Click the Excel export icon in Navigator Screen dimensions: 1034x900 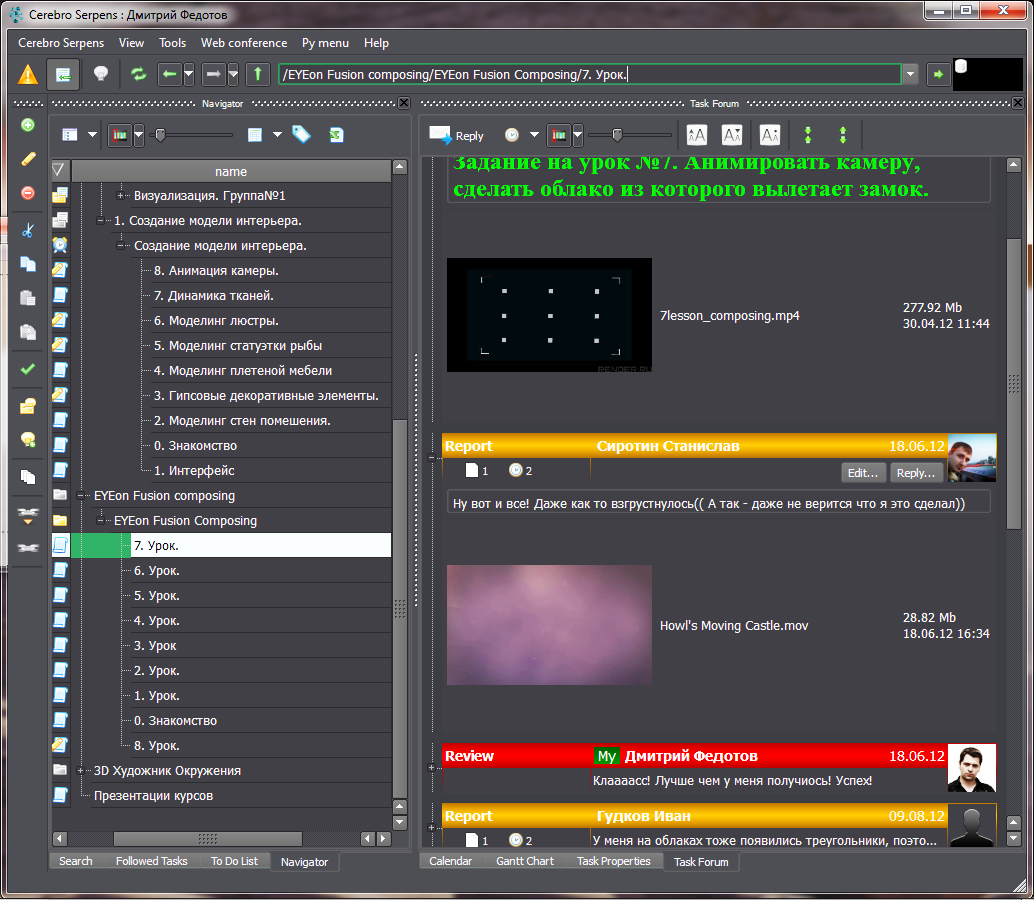pos(337,135)
